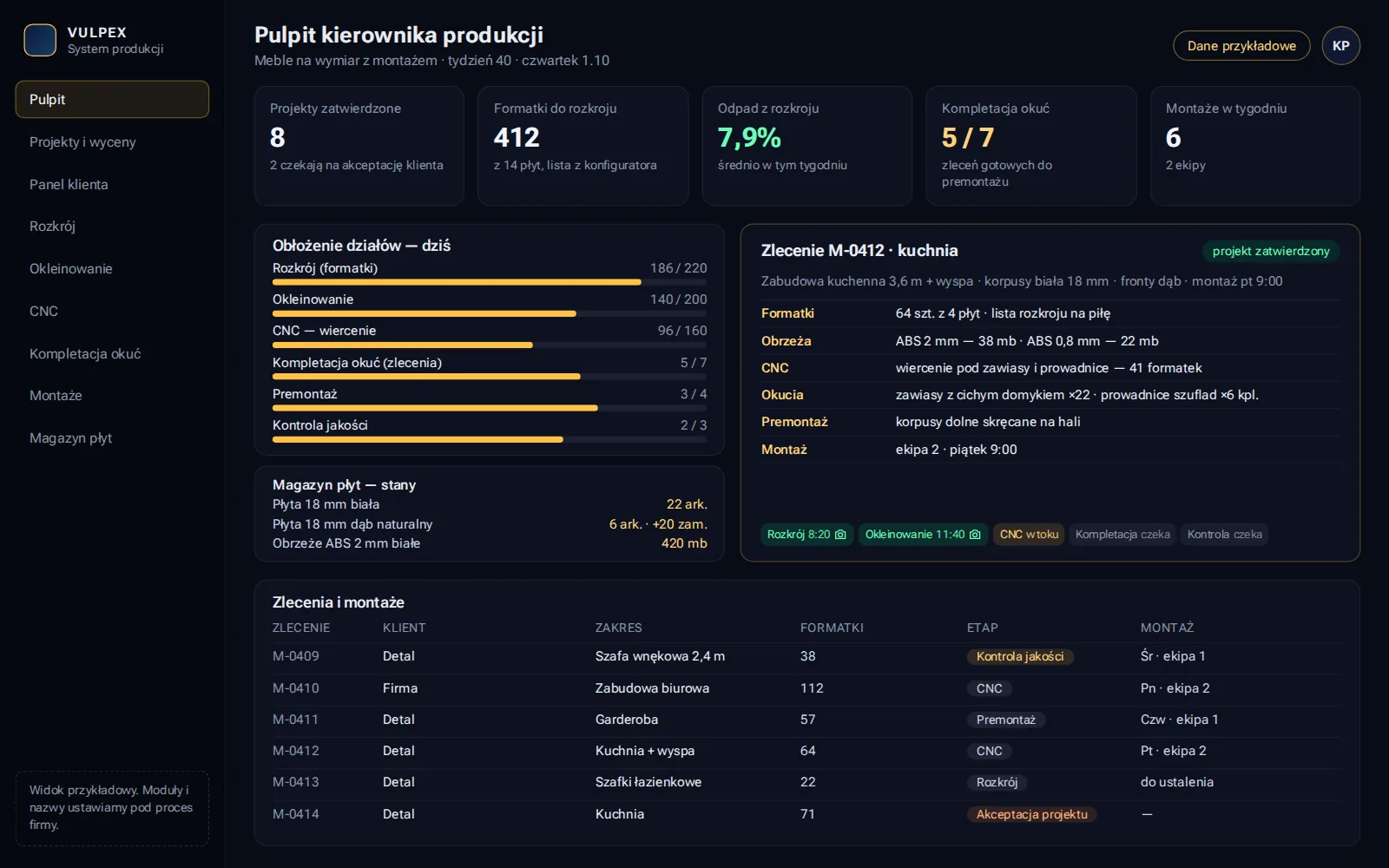The image size is (1389, 868).
Task: Click the Dane przykładowe button
Action: (1241, 46)
